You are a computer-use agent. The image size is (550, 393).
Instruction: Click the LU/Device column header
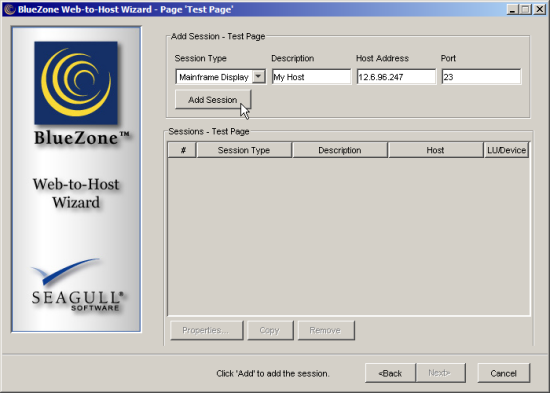[x=507, y=150]
